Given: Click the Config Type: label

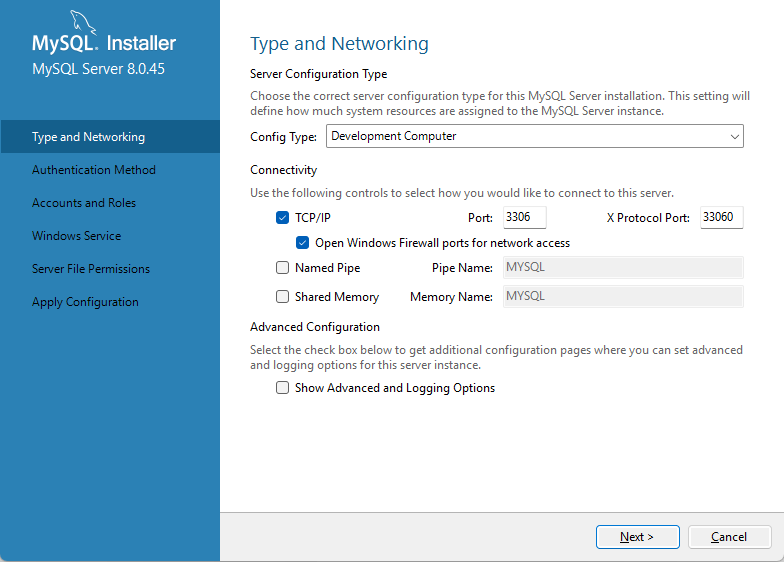Looking at the screenshot, I should [284, 136].
